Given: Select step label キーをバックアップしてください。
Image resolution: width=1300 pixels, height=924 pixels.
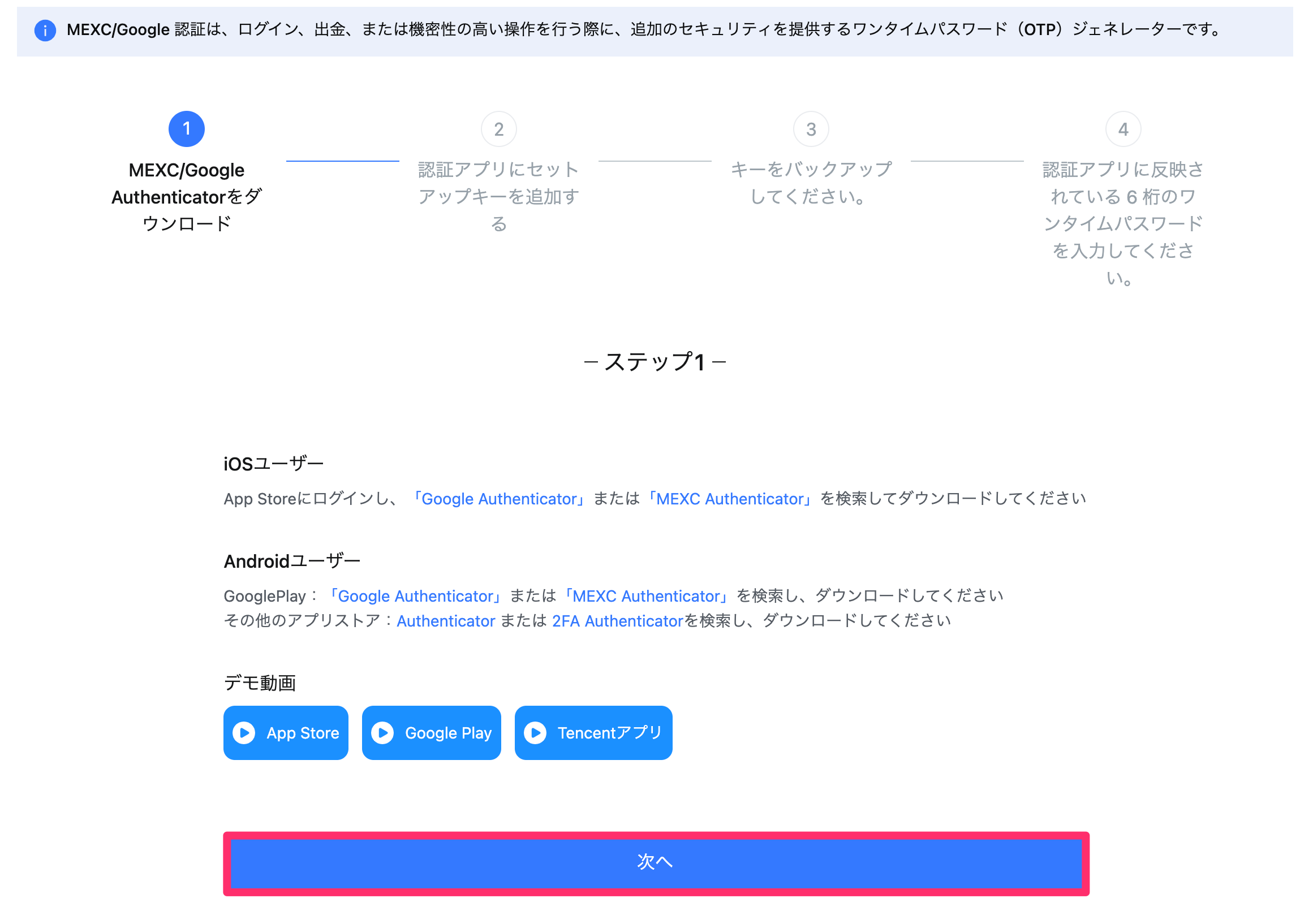Looking at the screenshot, I should click(811, 183).
